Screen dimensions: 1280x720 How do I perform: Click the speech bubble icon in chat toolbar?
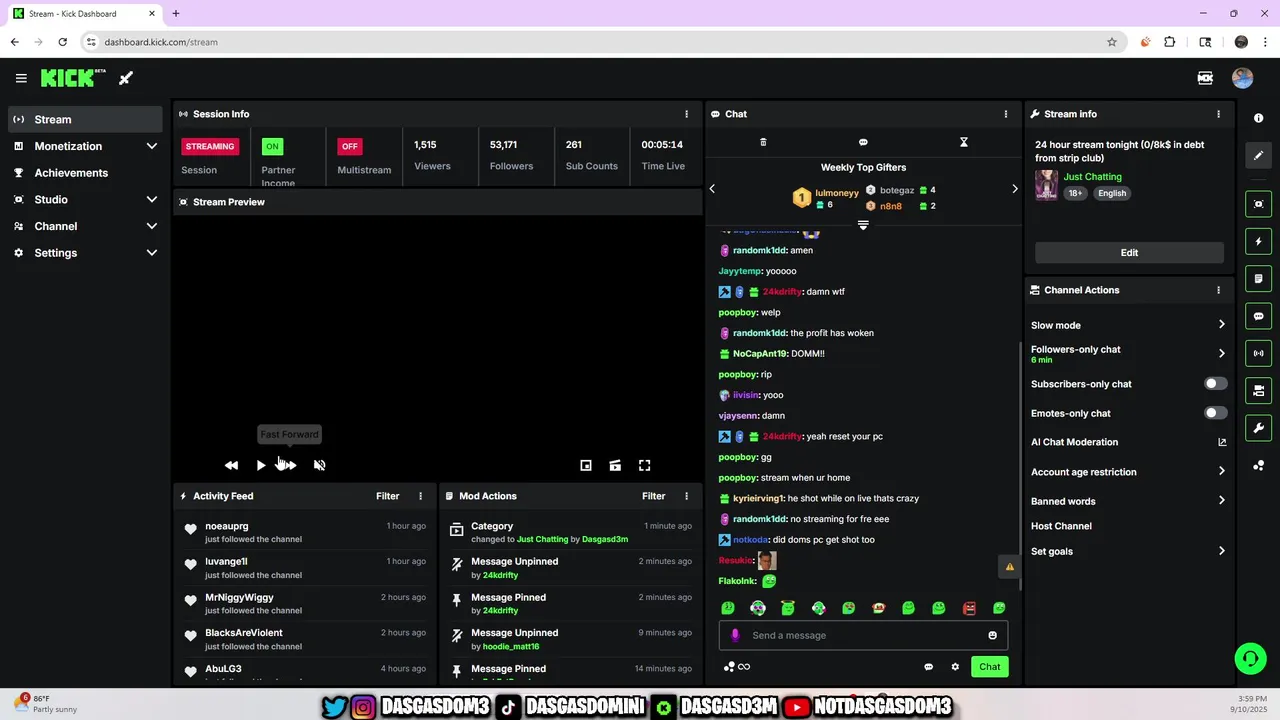pyautogui.click(x=863, y=142)
